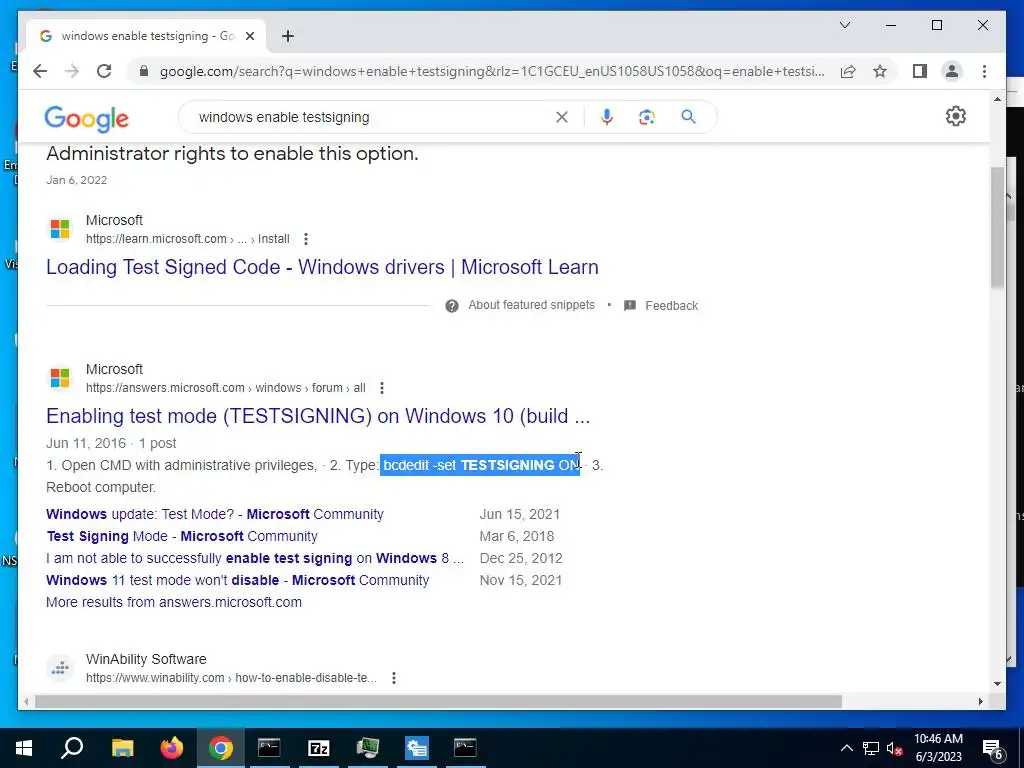
Task: Switch to 7-Zip in taskbar
Action: tap(319, 748)
